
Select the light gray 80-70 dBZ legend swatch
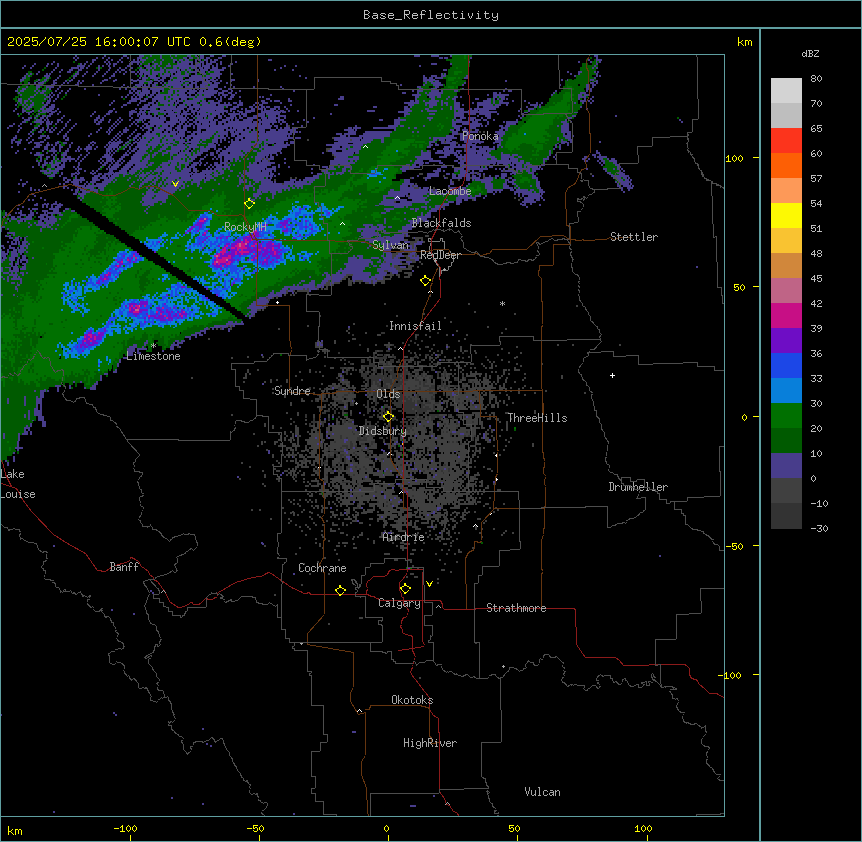(x=786, y=91)
